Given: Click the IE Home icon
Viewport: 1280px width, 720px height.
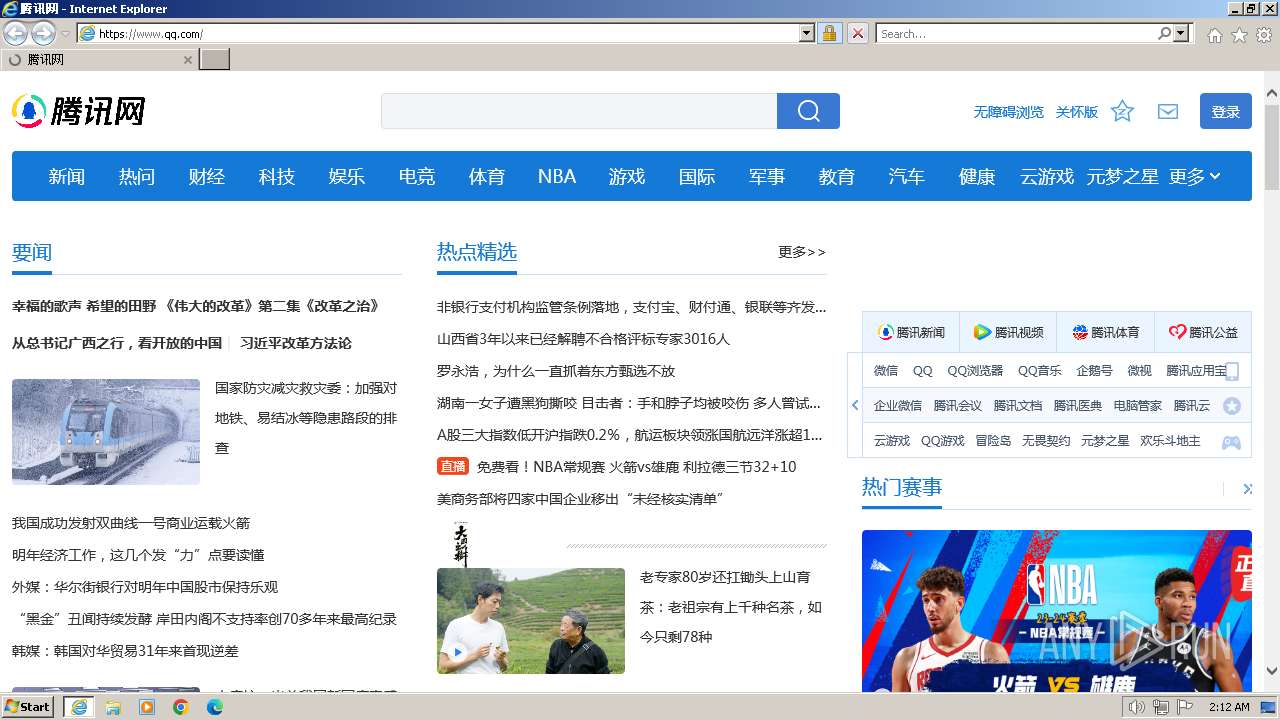Looking at the screenshot, I should pos(1214,34).
